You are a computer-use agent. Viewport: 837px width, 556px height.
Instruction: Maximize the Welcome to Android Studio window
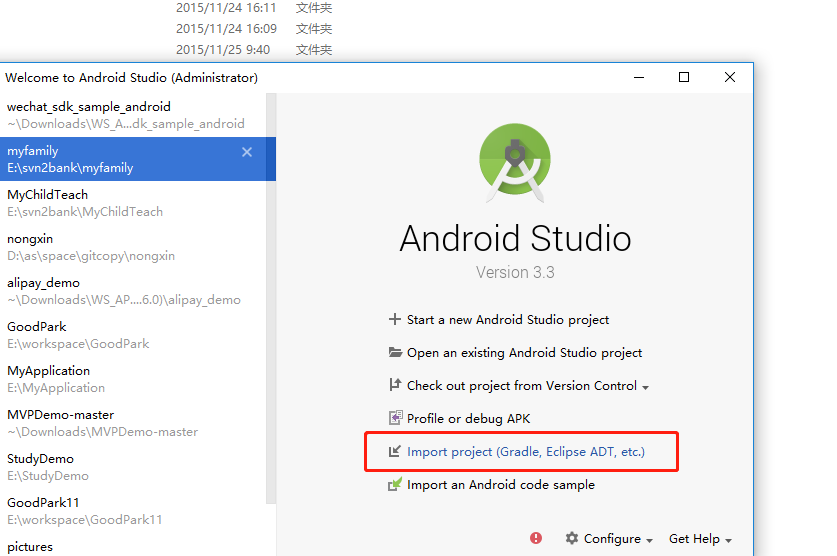coord(684,77)
